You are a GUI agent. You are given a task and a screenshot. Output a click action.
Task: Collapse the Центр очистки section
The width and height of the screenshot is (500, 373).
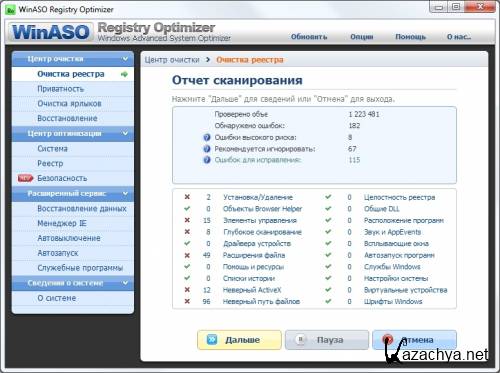click(125, 59)
